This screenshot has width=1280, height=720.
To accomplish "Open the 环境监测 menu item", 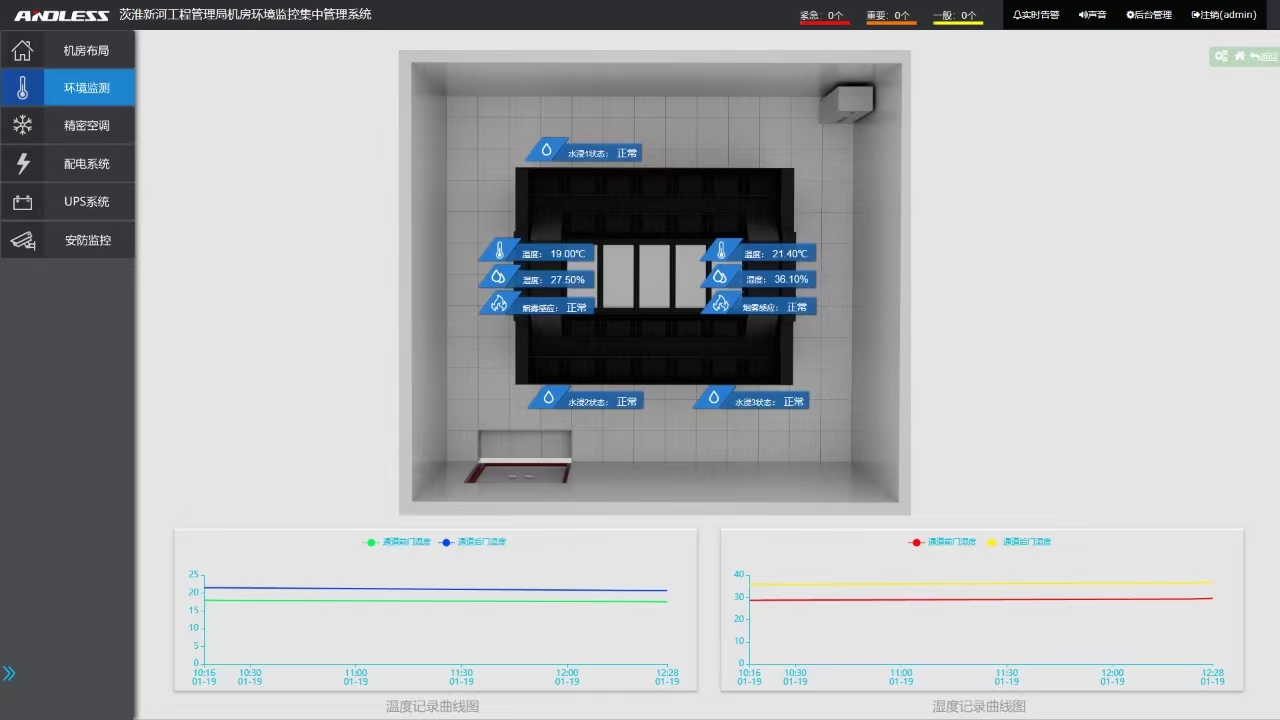I will click(x=86, y=88).
